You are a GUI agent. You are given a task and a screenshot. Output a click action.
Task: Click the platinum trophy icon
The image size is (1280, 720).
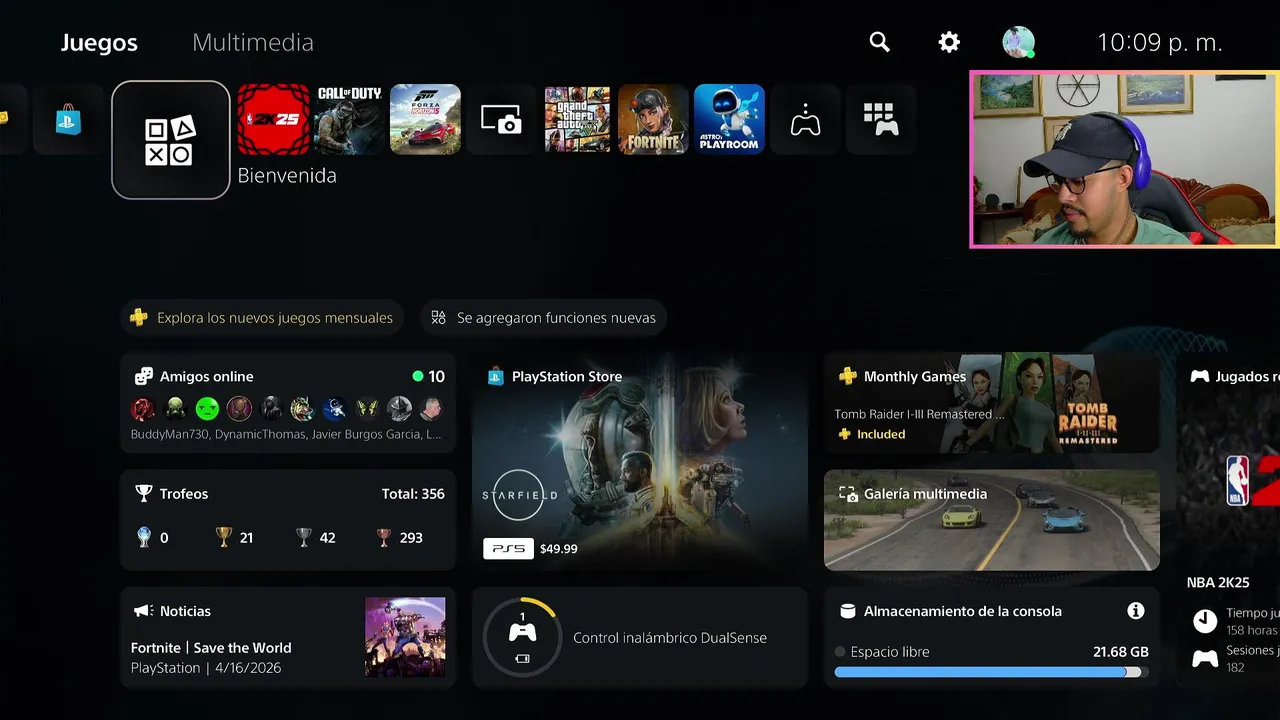click(144, 537)
